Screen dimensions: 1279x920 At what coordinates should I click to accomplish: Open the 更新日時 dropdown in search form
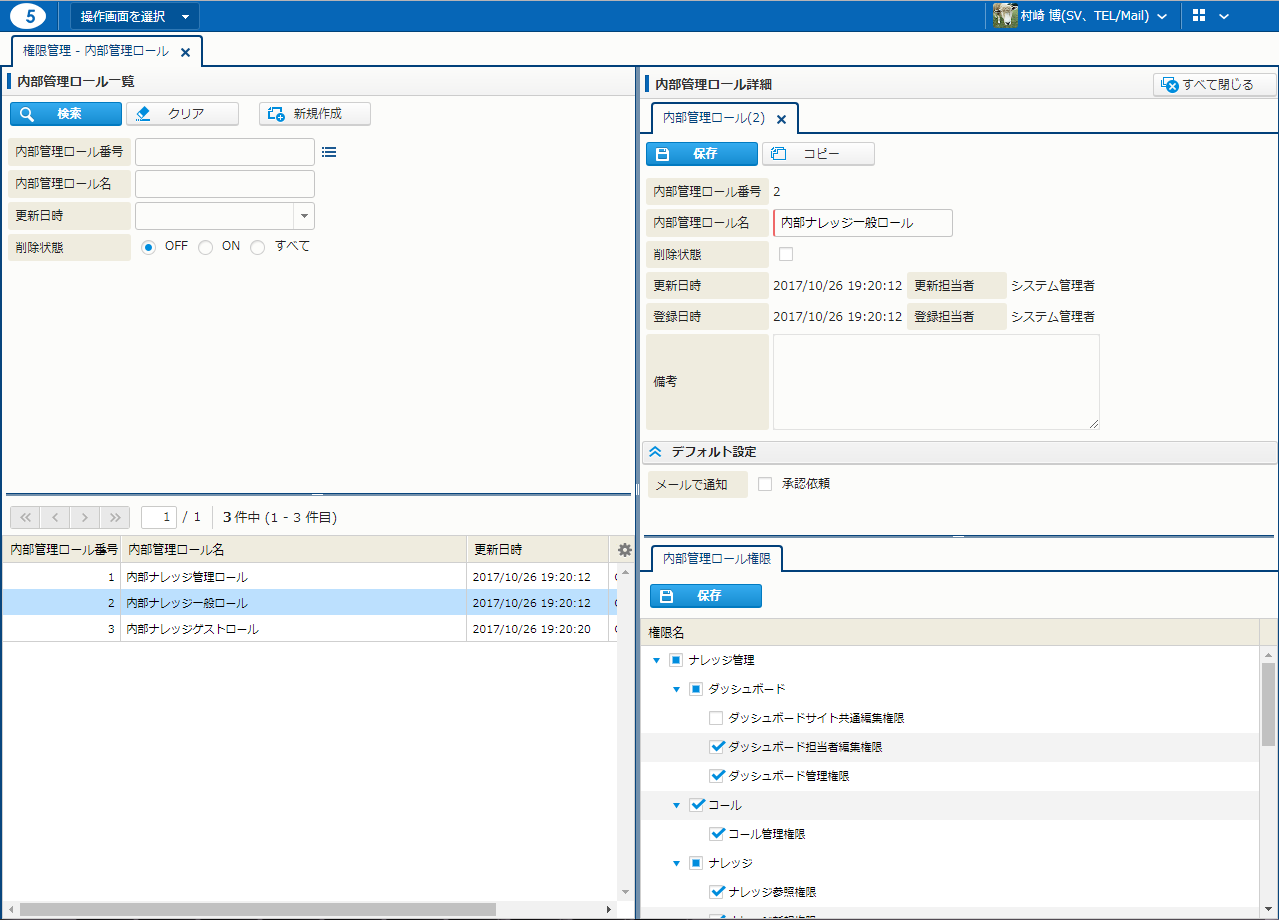304,216
